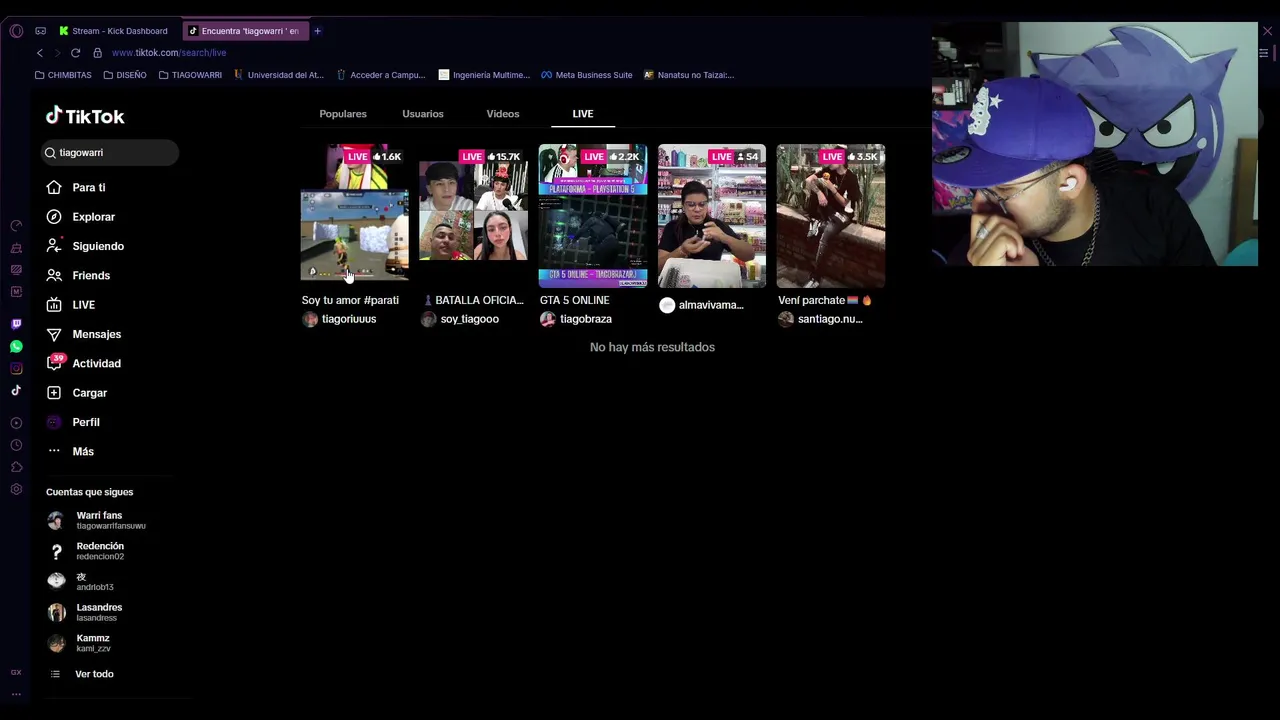Screen dimensions: 1280x720
Task: Switch to the Videos search tab
Action: (503, 114)
